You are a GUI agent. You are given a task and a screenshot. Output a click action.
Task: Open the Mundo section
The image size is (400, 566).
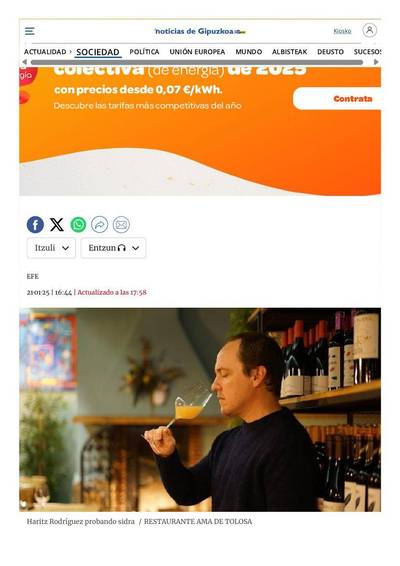click(x=249, y=52)
